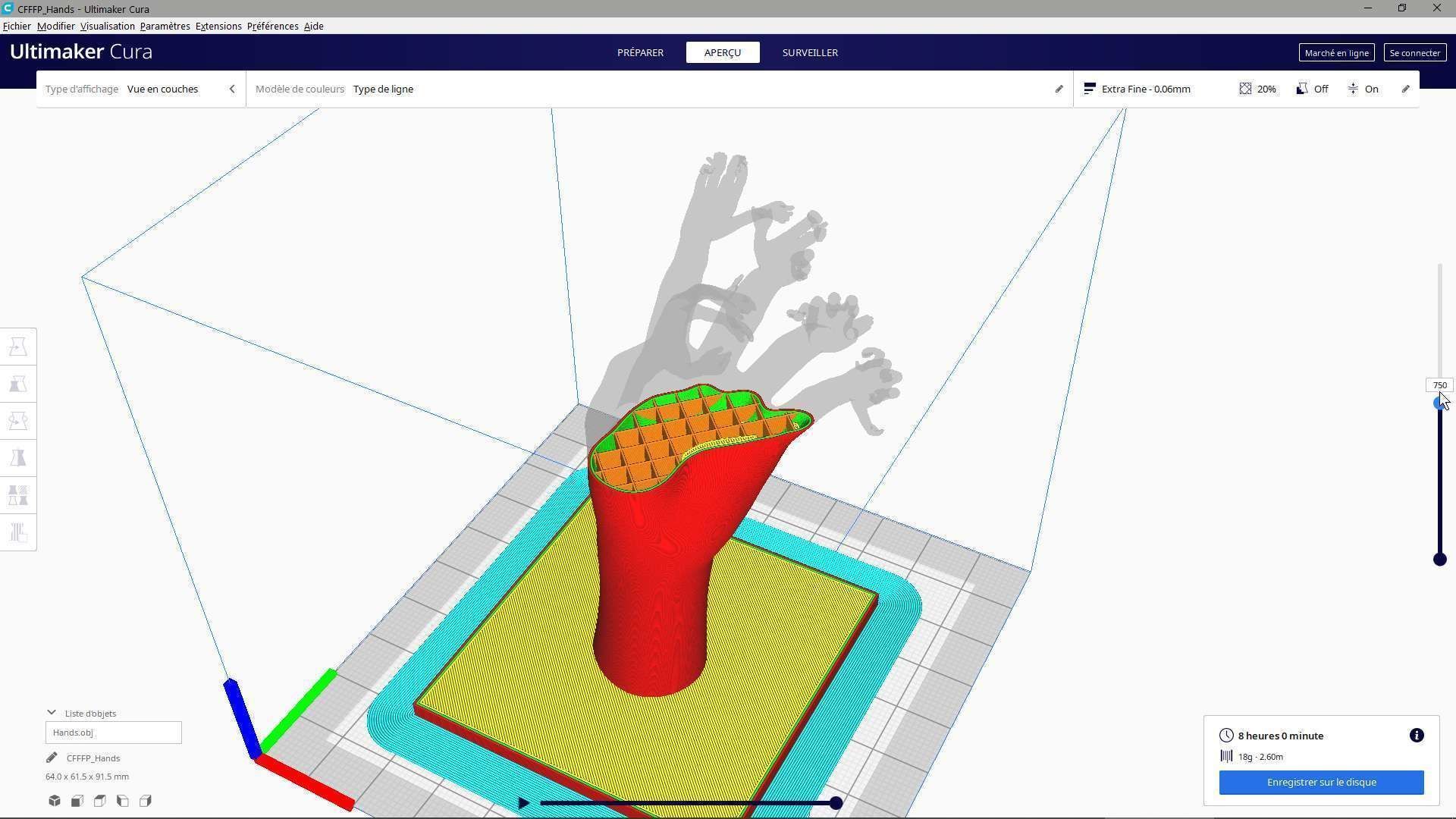Click the 18g · 2.60m material estimate
Screen dimensions: 1456x819
coord(1260,756)
